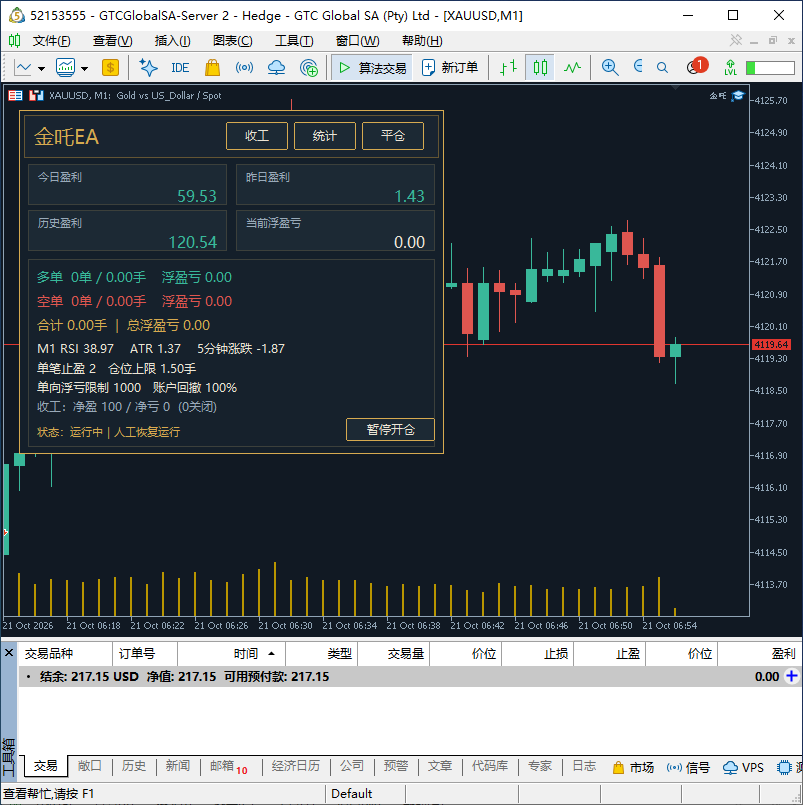Screen dimensions: 803x805
Task: Toggle the 算法交易 algo trading button
Action: pos(372,68)
